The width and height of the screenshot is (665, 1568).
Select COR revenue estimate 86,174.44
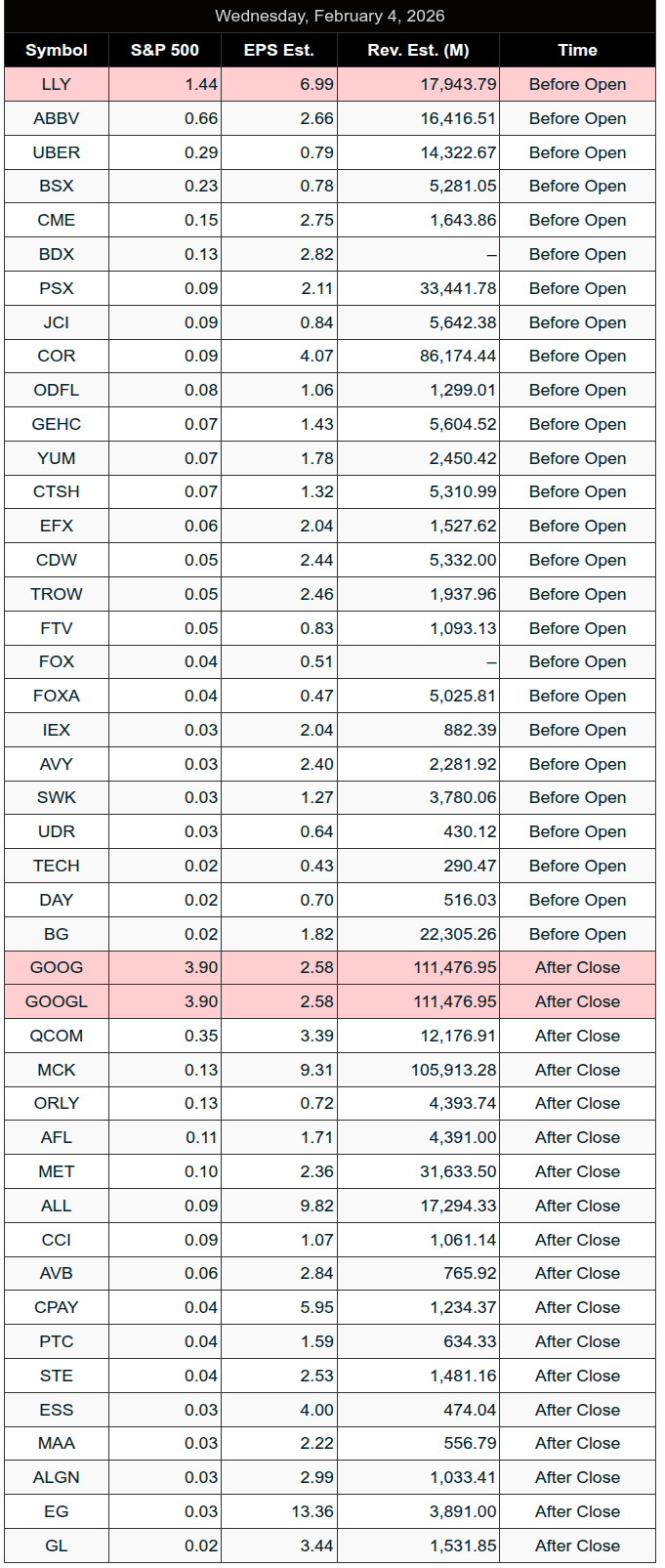click(458, 356)
